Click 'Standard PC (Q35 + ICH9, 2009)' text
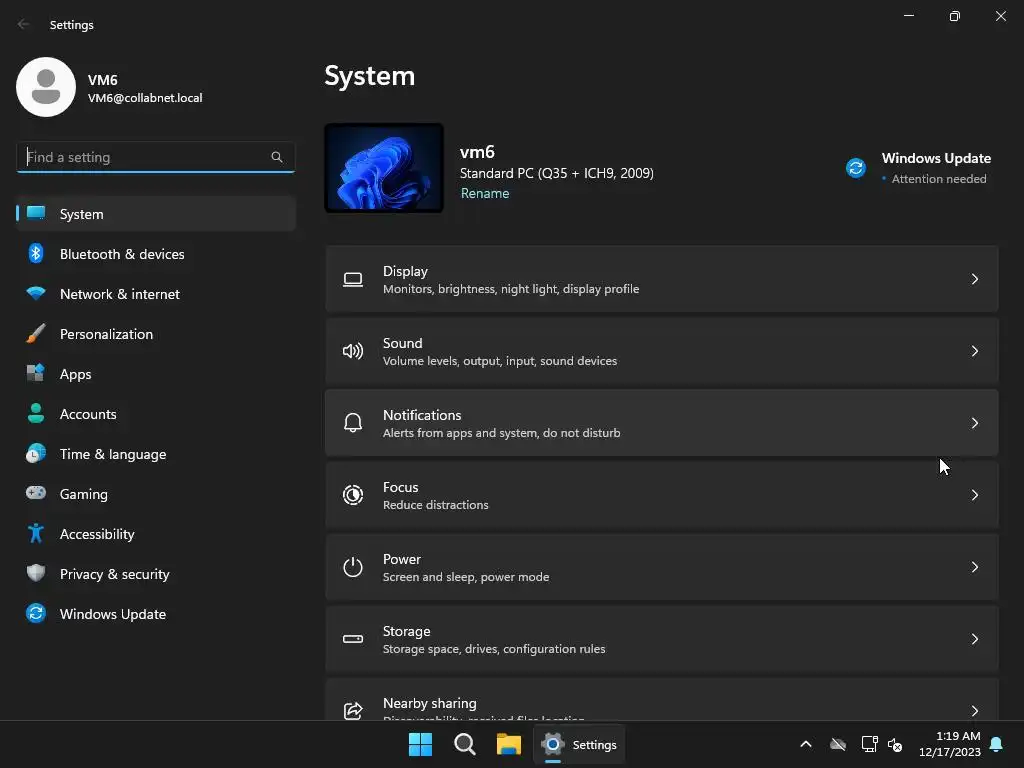Screen dimensions: 1024x768 coord(556,173)
